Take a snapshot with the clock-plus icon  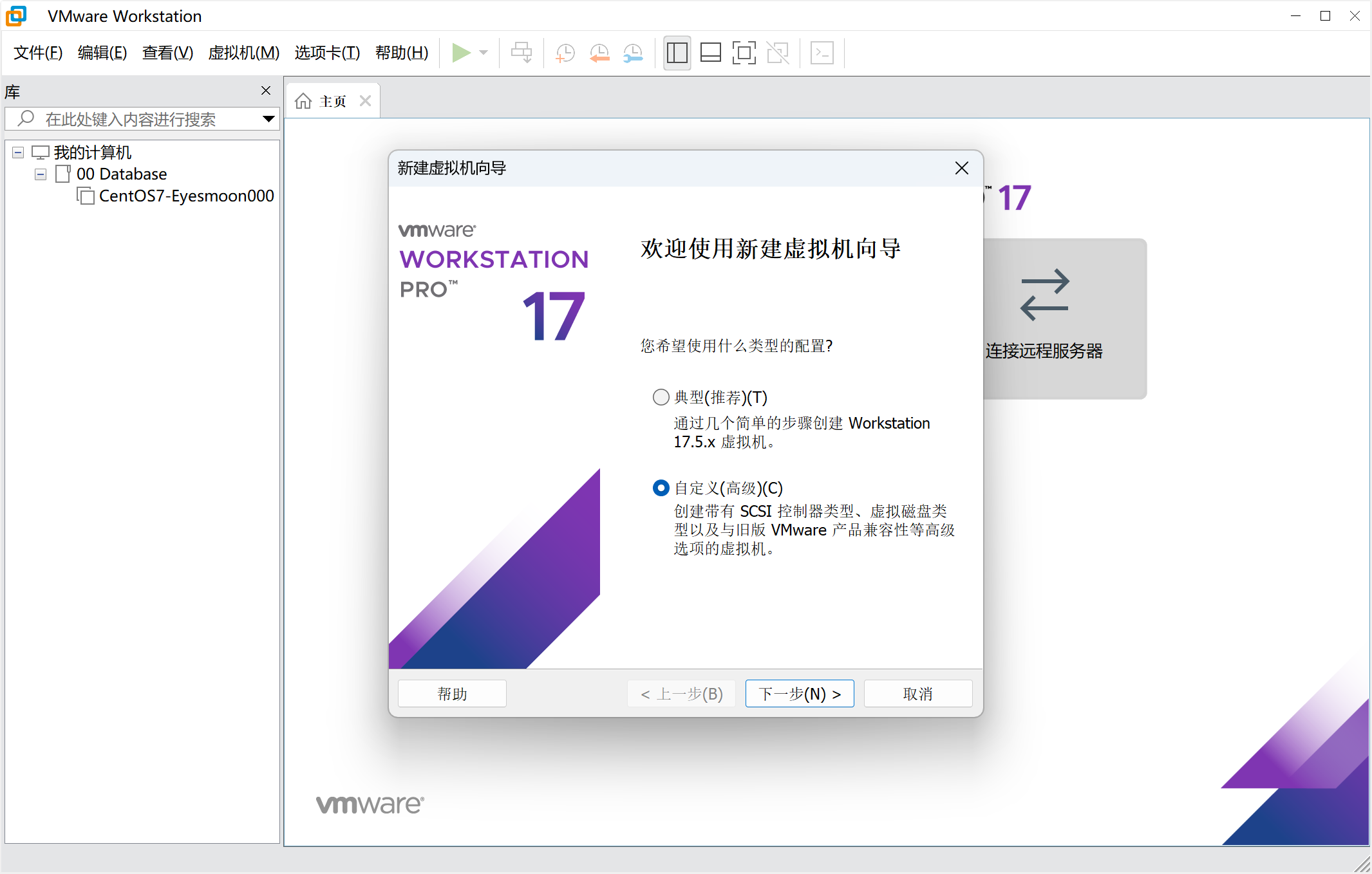click(x=565, y=53)
